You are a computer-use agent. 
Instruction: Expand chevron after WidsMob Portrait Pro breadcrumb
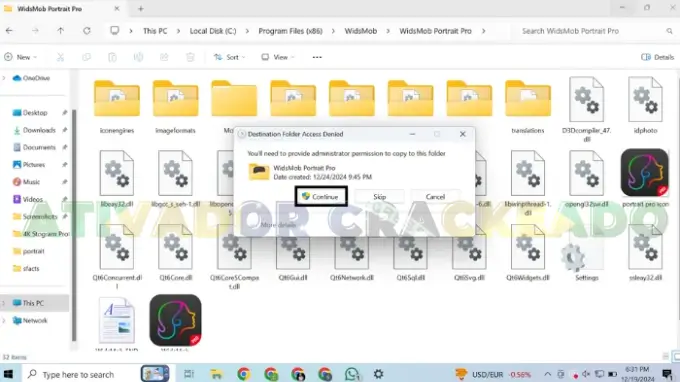pos(484,31)
